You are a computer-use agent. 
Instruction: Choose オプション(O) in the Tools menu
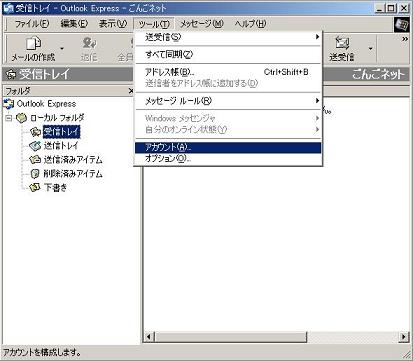click(x=228, y=158)
